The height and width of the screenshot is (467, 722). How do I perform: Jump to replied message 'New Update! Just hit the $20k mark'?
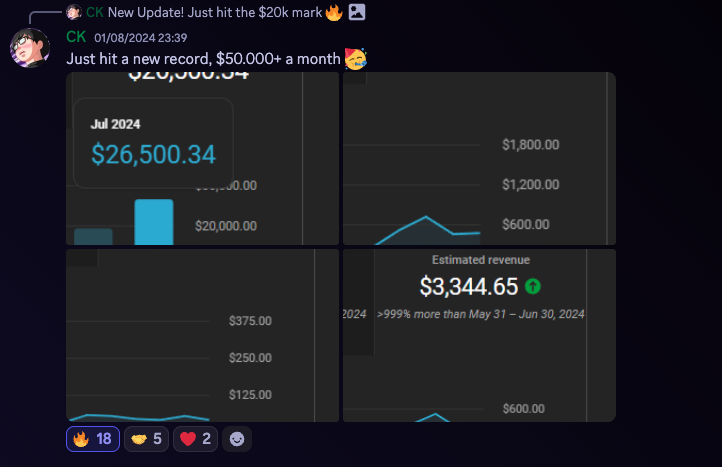pyautogui.click(x=215, y=12)
